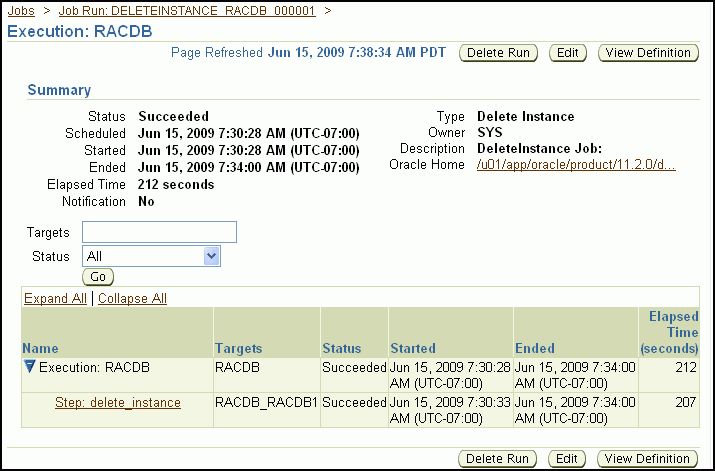Collapse the Execution: RACDB row triangle

pos(30,367)
